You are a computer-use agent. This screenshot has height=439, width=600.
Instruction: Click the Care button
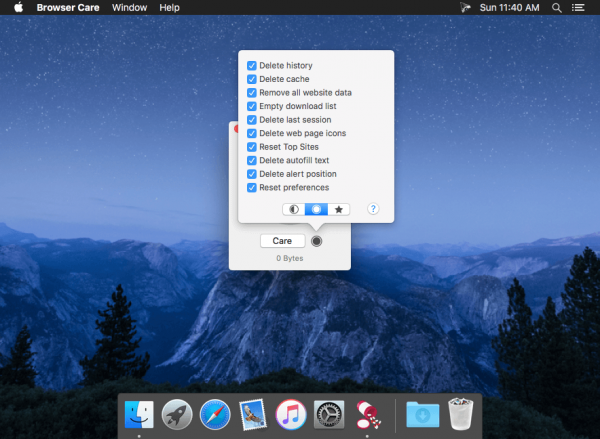coord(282,241)
